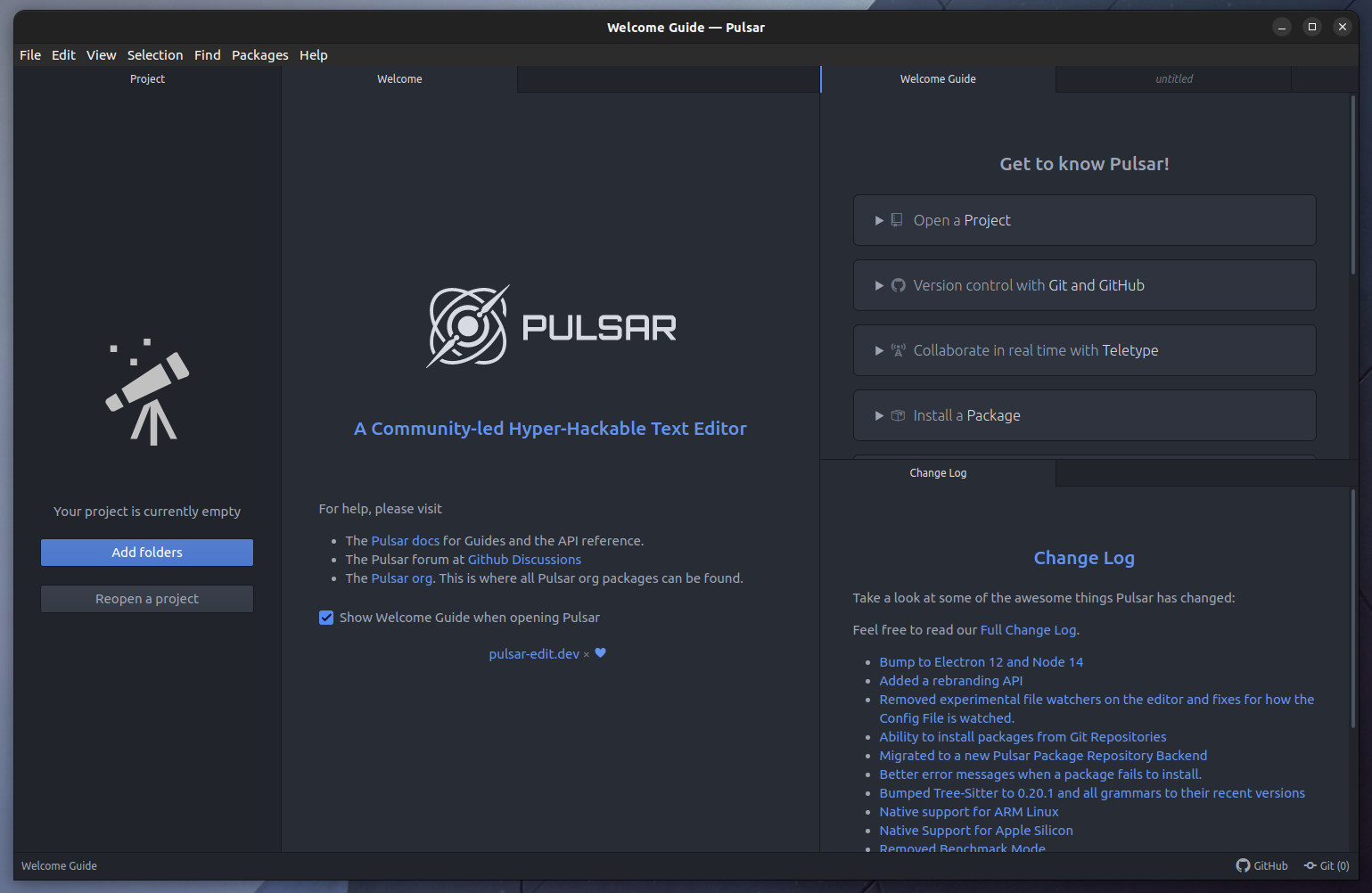Close the Pulsar window

click(1343, 27)
